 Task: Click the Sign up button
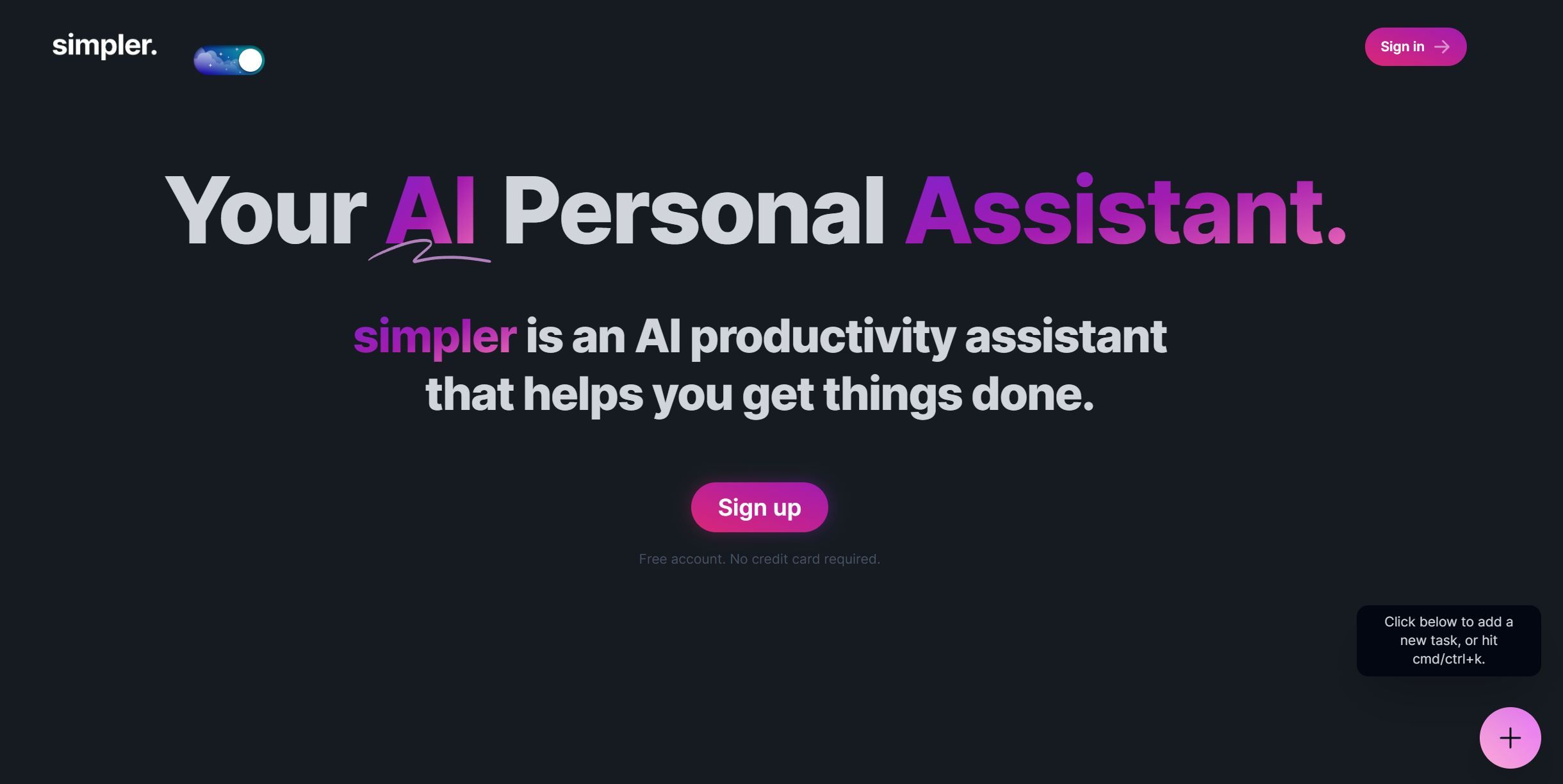pyautogui.click(x=759, y=507)
